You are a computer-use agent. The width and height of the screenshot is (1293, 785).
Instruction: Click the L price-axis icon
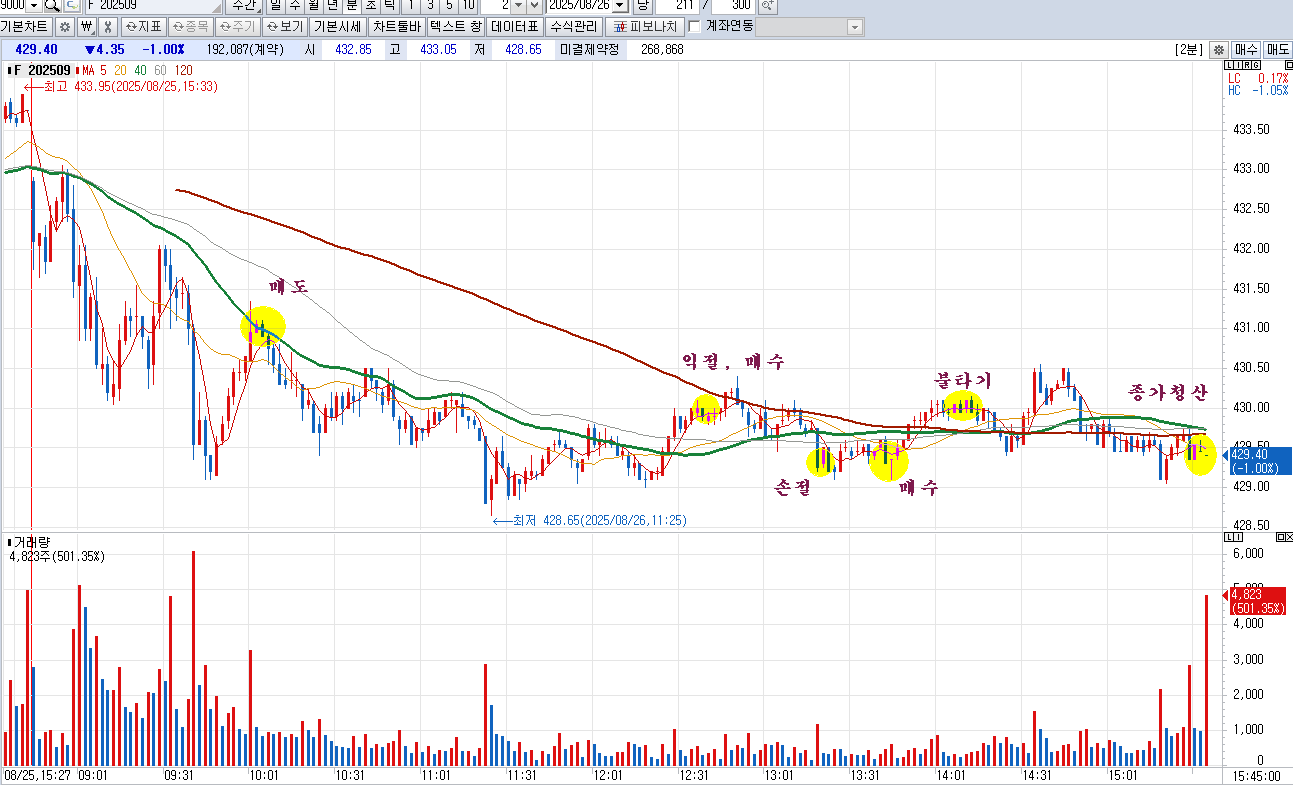click(x=1229, y=66)
